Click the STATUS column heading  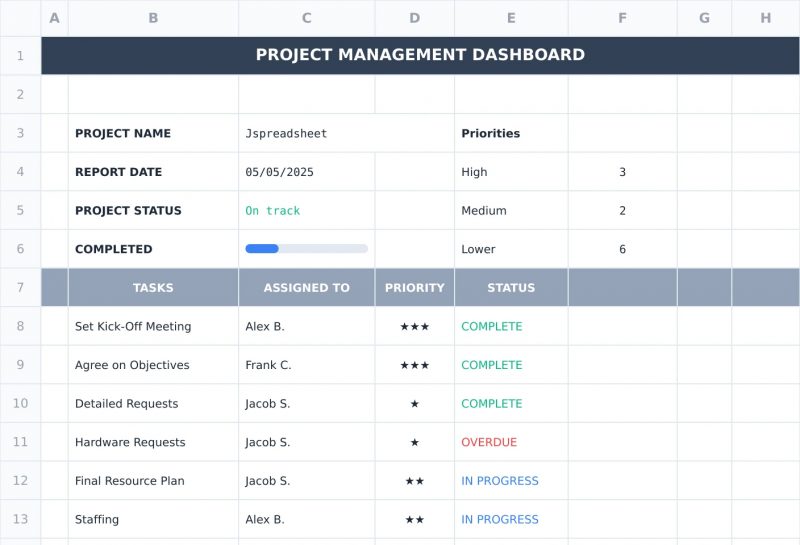coord(511,287)
